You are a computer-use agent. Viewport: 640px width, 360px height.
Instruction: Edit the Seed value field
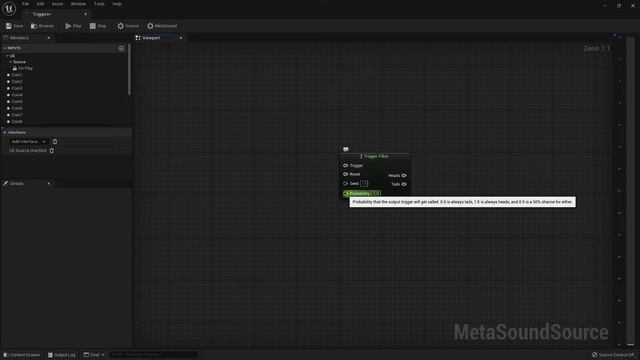pyautogui.click(x=364, y=184)
